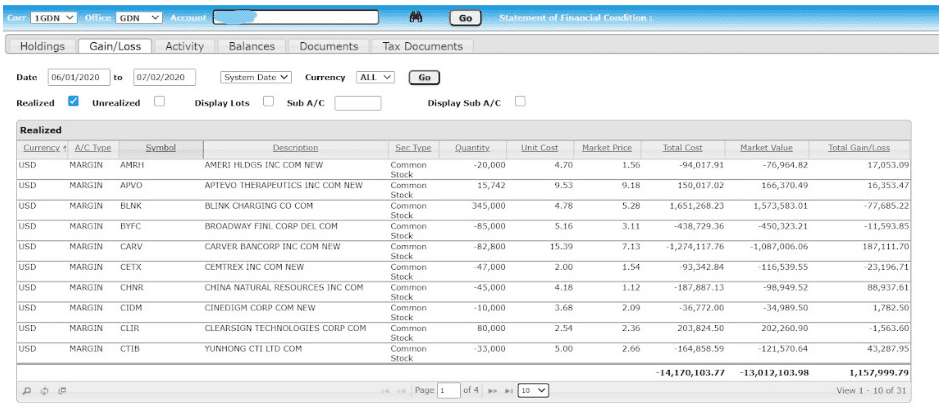
Task: Sort by the Symbol column header
Action: tap(161, 148)
